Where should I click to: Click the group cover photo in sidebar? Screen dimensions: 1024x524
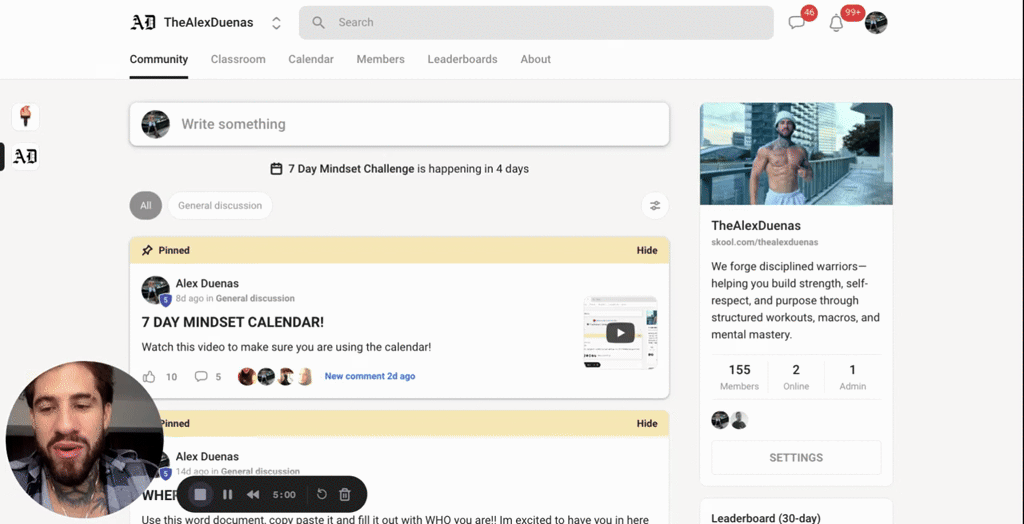coord(796,154)
